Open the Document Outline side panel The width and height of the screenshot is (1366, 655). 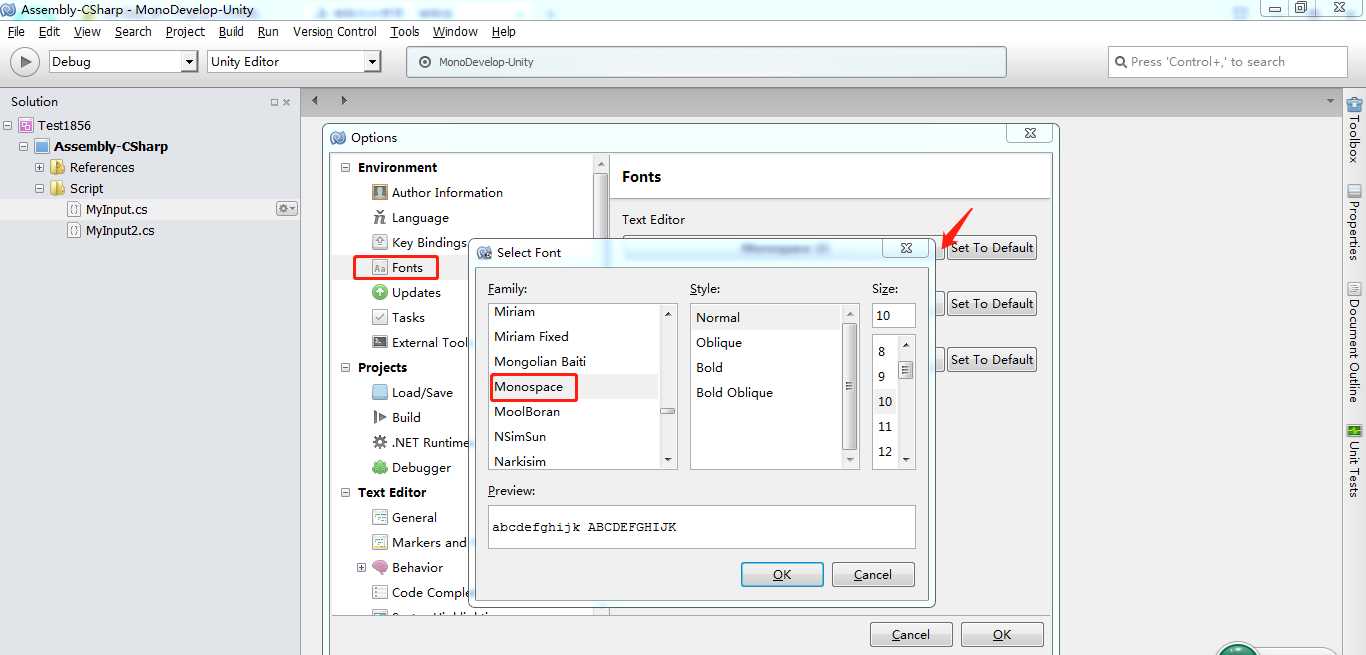1354,342
